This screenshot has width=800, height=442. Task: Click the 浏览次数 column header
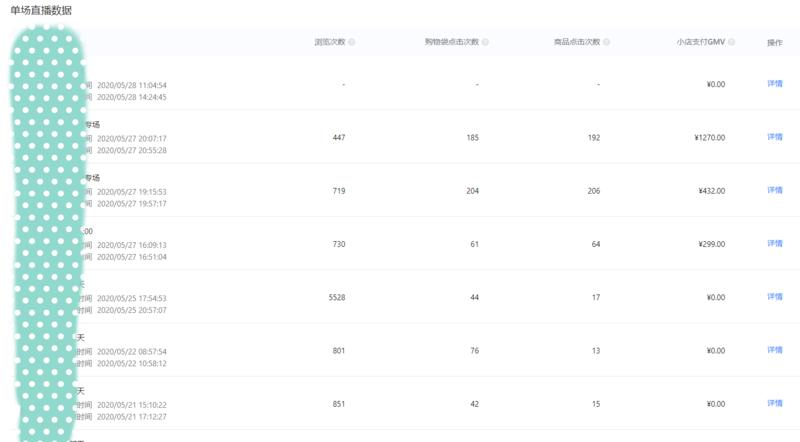(x=330, y=42)
